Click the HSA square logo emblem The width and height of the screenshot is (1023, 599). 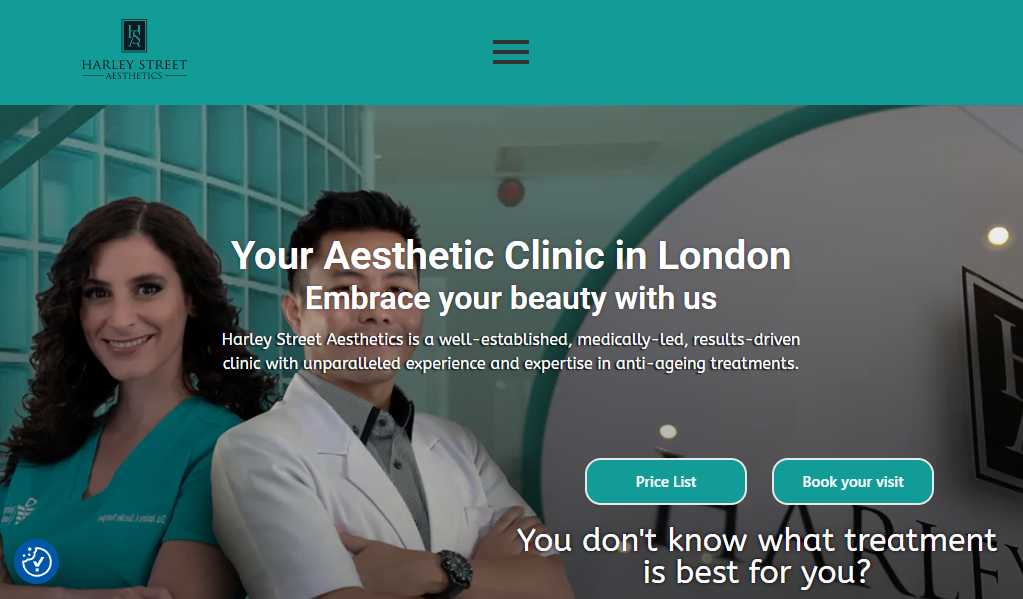[x=134, y=35]
